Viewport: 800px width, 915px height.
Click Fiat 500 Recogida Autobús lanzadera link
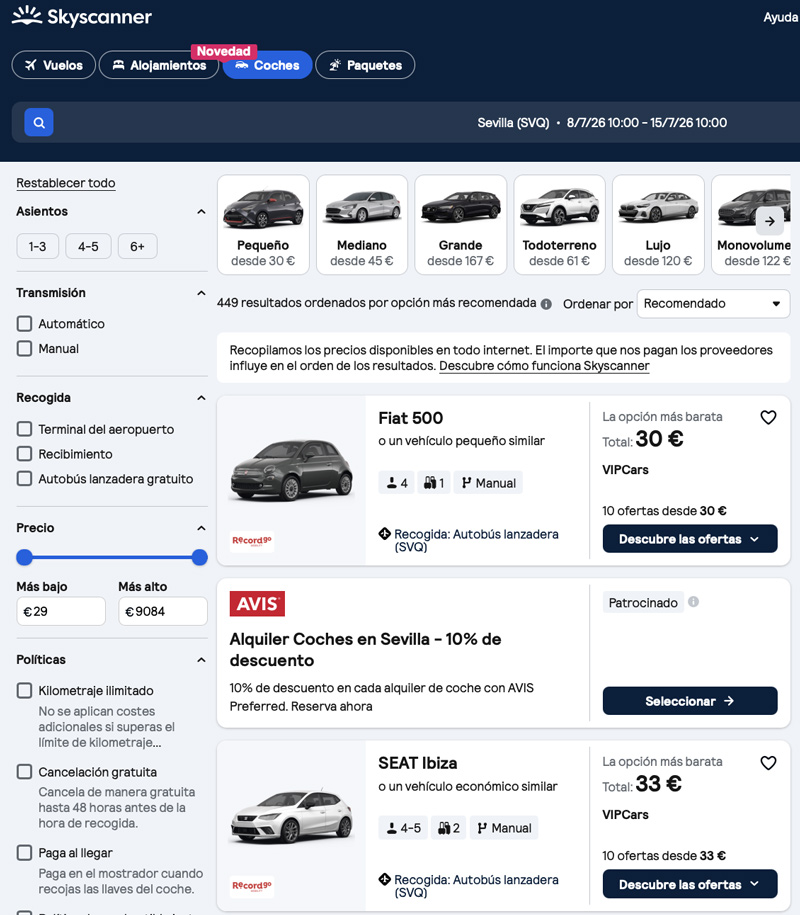click(x=476, y=540)
